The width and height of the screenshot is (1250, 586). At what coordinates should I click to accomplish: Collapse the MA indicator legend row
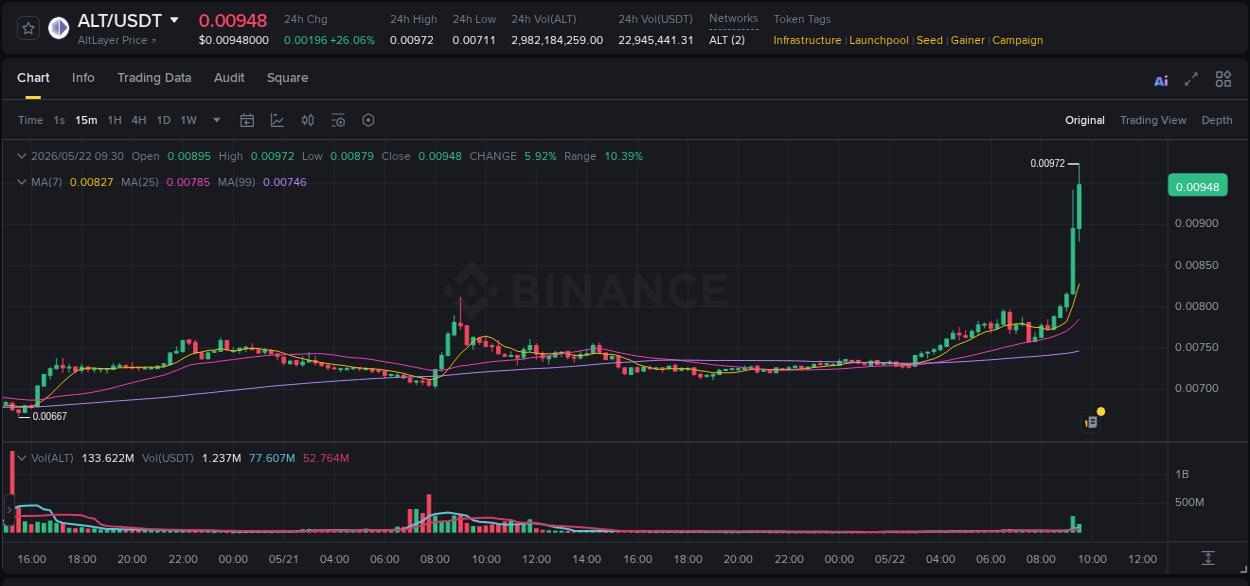[22, 182]
